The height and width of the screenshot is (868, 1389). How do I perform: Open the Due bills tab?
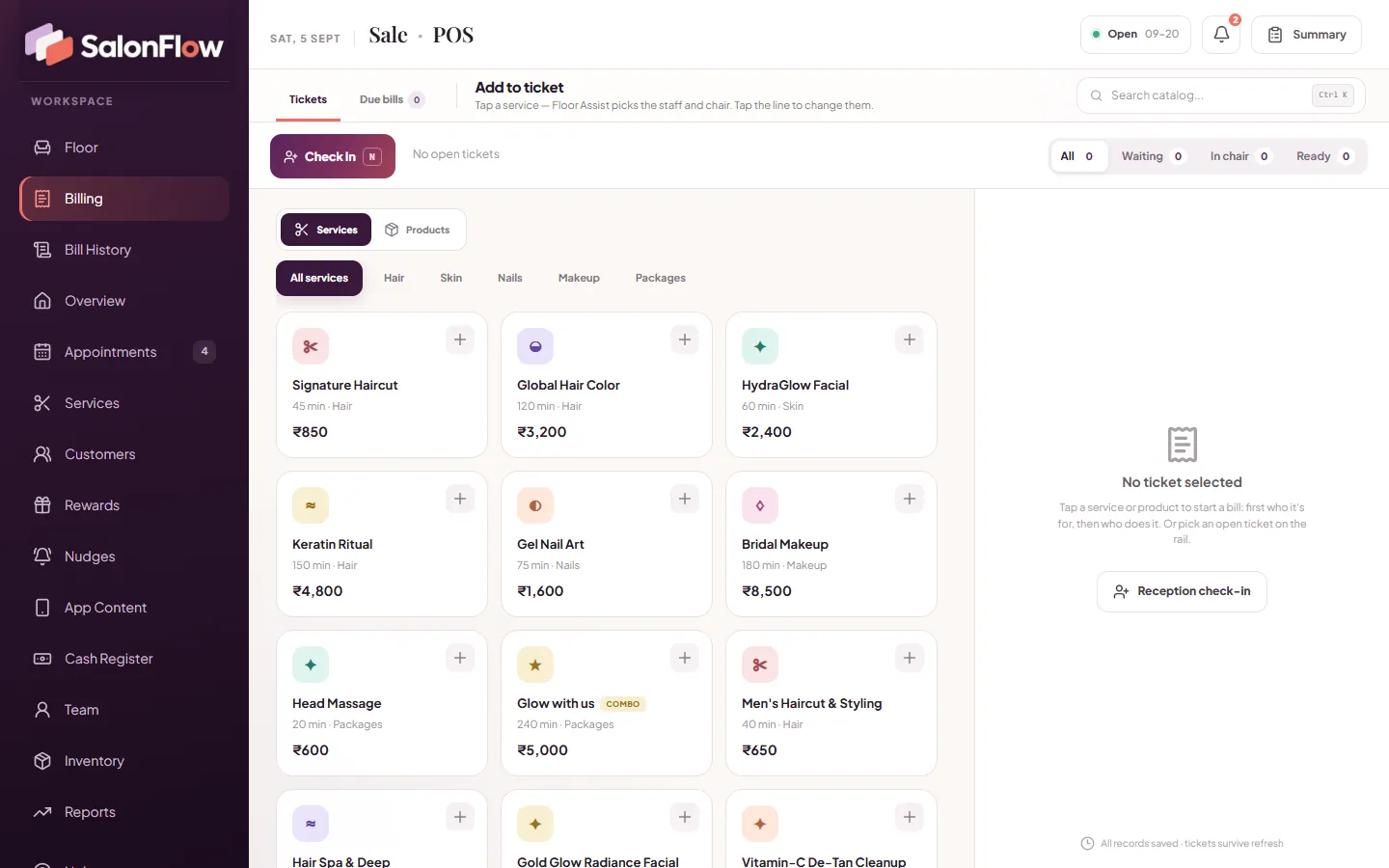[x=392, y=99]
